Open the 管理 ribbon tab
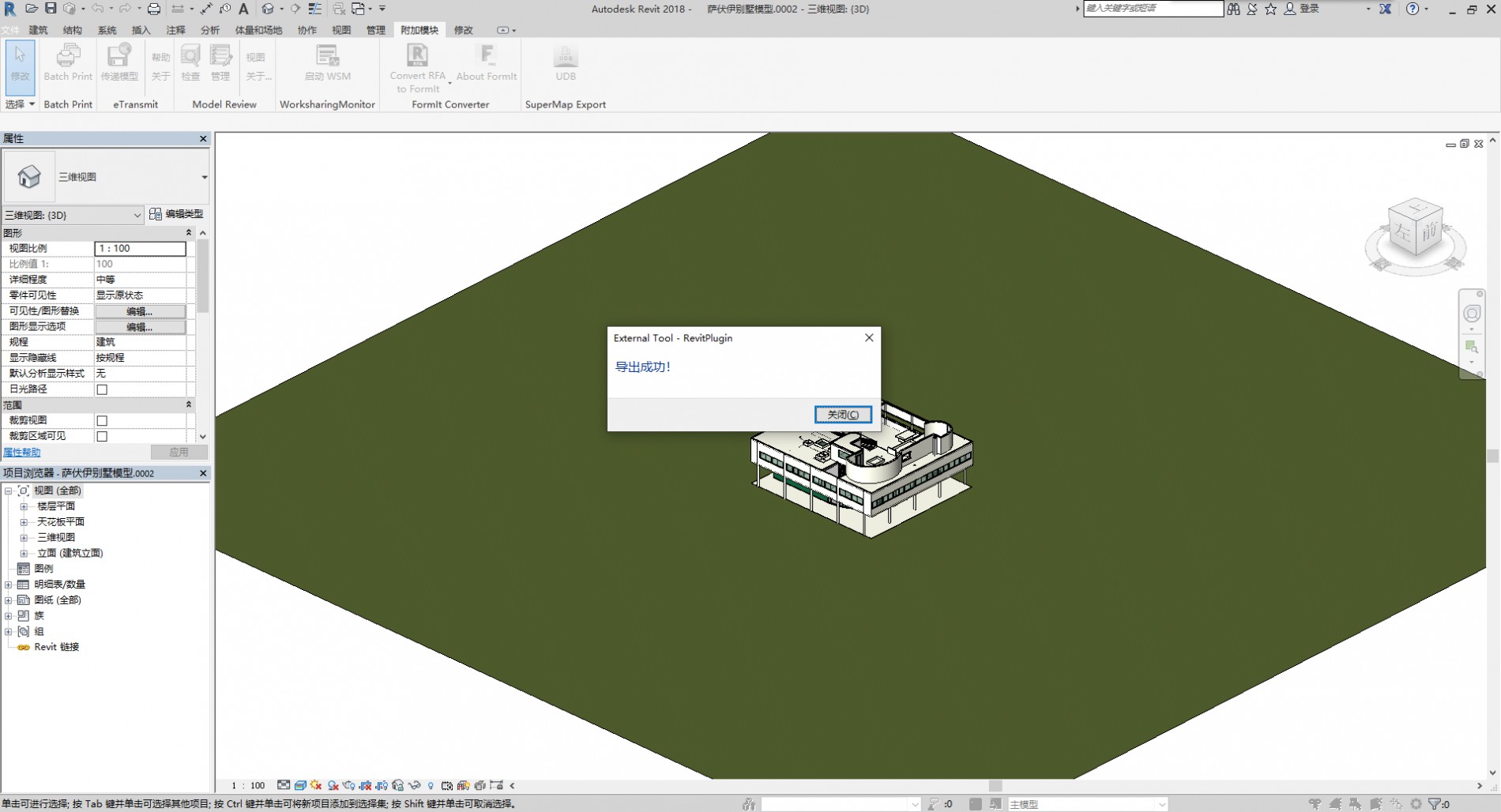Viewport: 1501px width, 812px height. pos(375,30)
